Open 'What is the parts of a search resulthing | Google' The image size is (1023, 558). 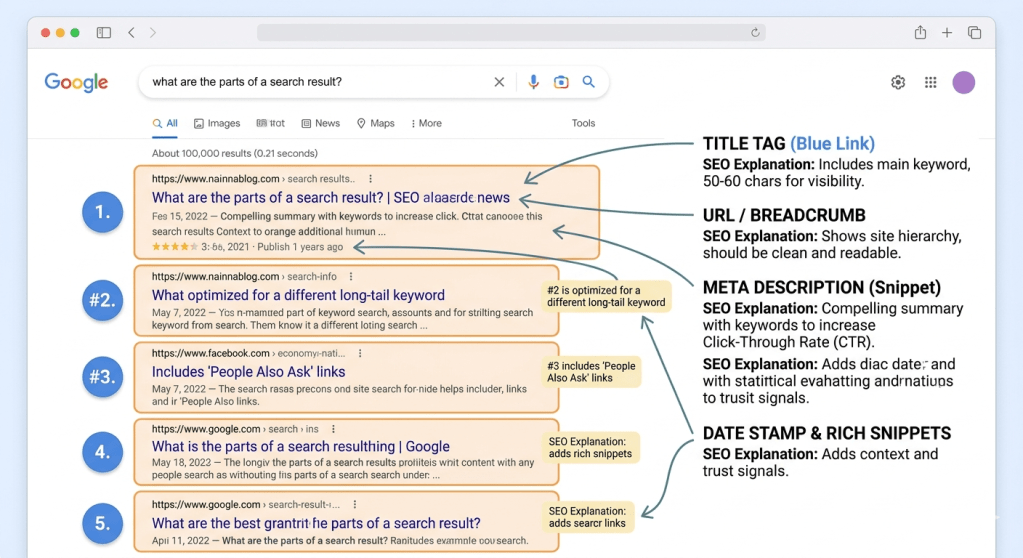[301, 446]
